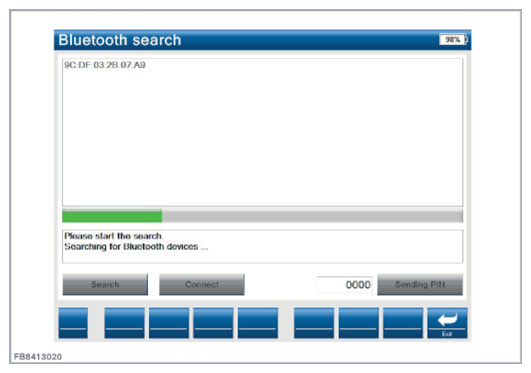Check the 98% battery indicator
531x373 pixels.
[x=453, y=39]
